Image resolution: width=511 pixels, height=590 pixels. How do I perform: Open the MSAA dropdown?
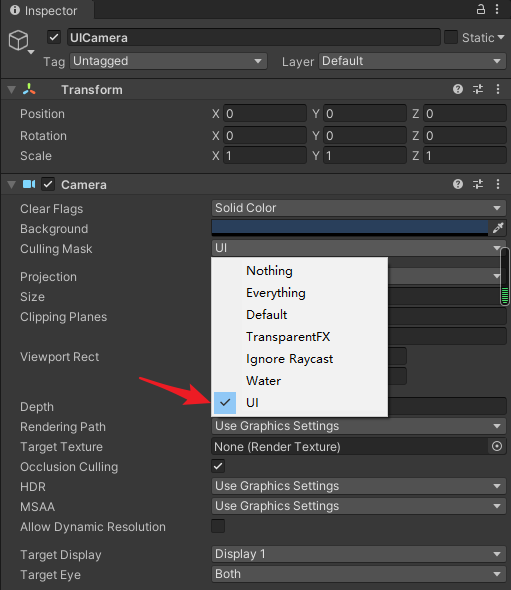pos(359,506)
